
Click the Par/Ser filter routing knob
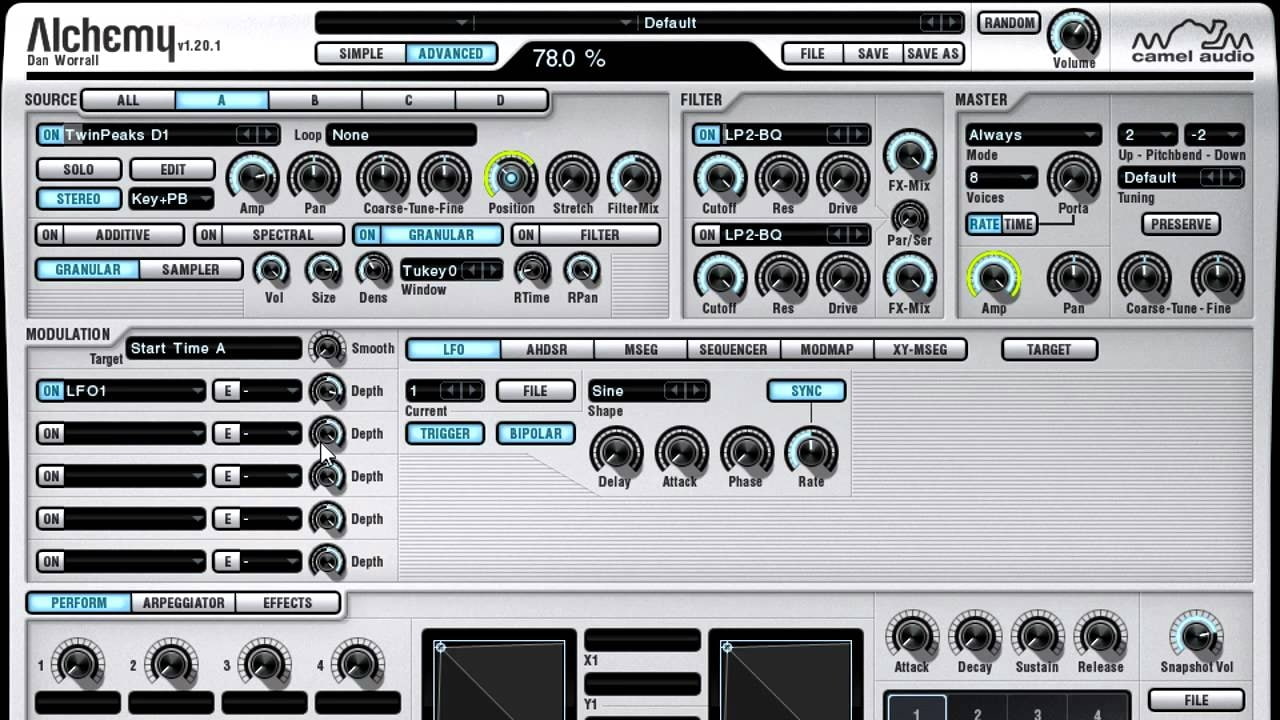coord(909,216)
